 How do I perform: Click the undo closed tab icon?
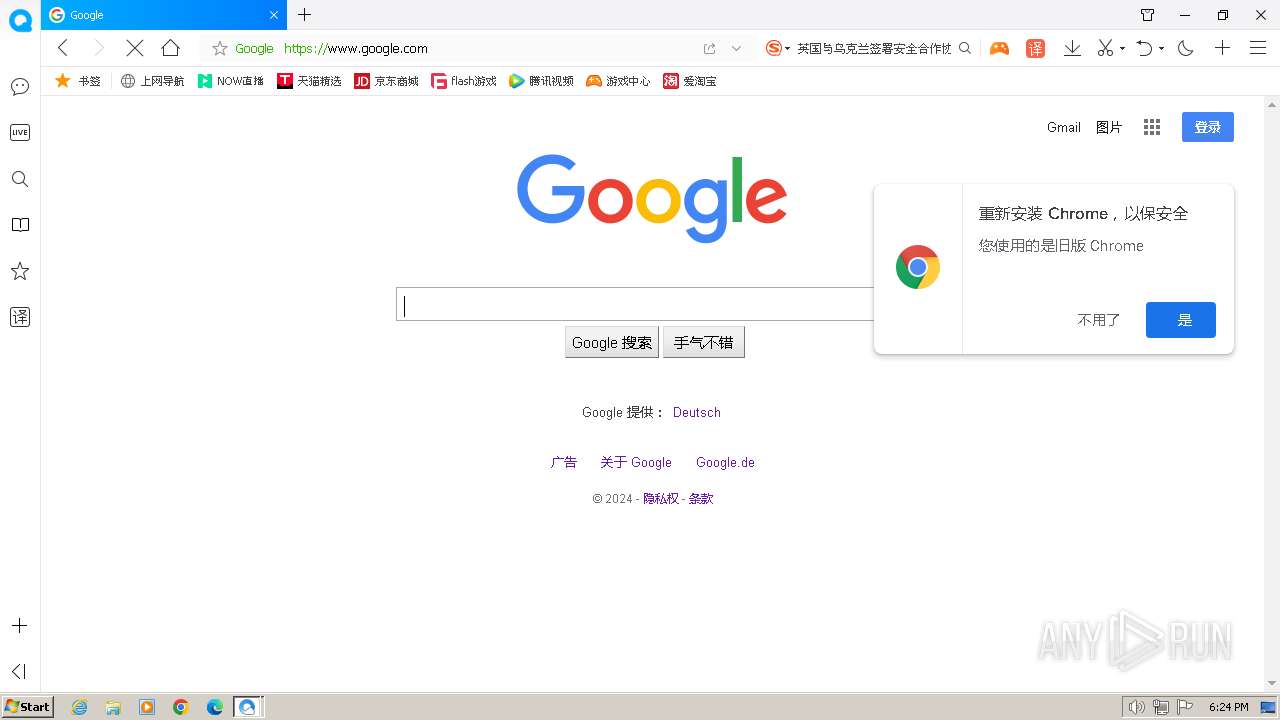(1145, 48)
